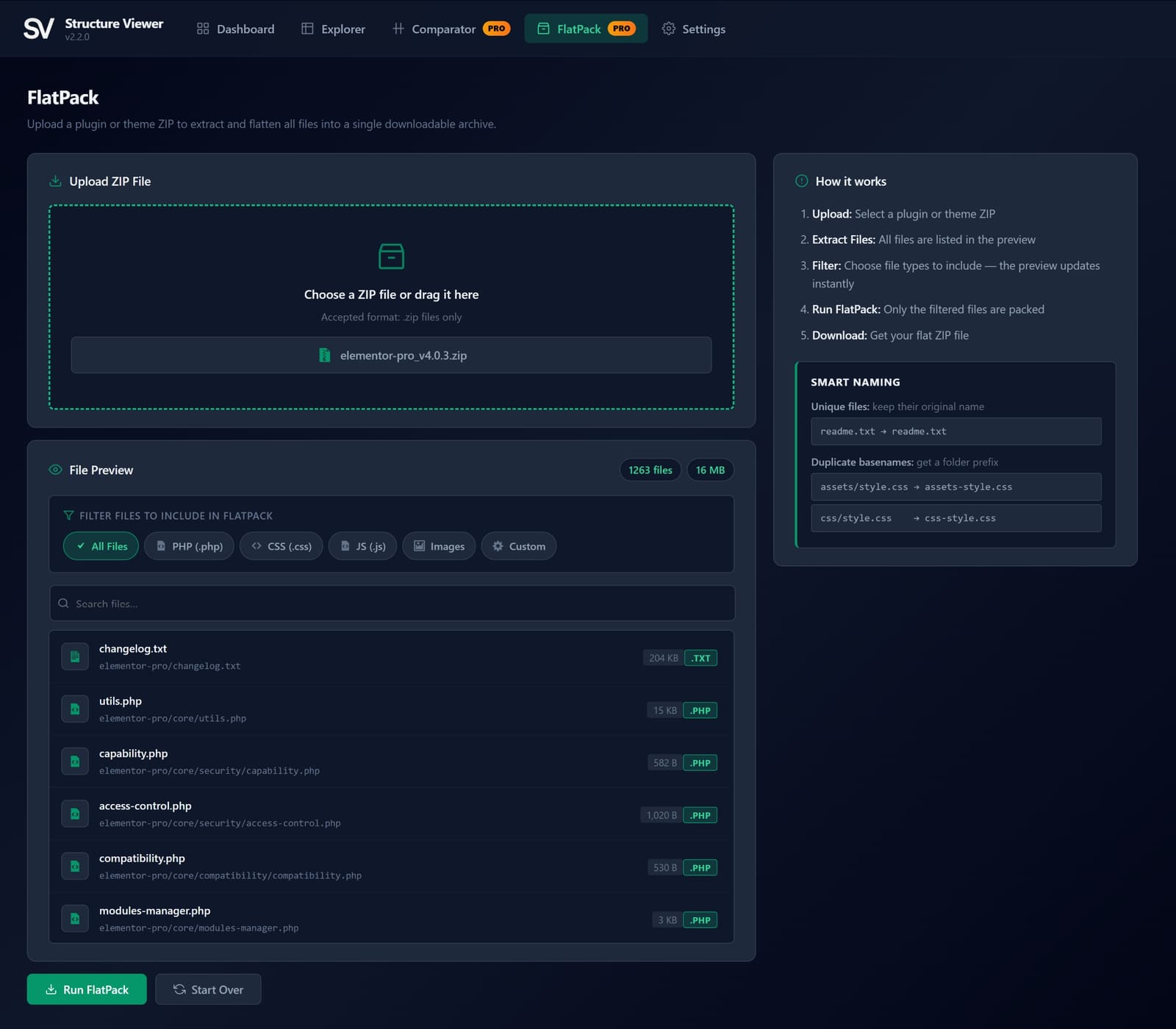Screen dimensions: 1176x1029
Task: Enable the PHP (.php) filter chip
Action: point(189,546)
